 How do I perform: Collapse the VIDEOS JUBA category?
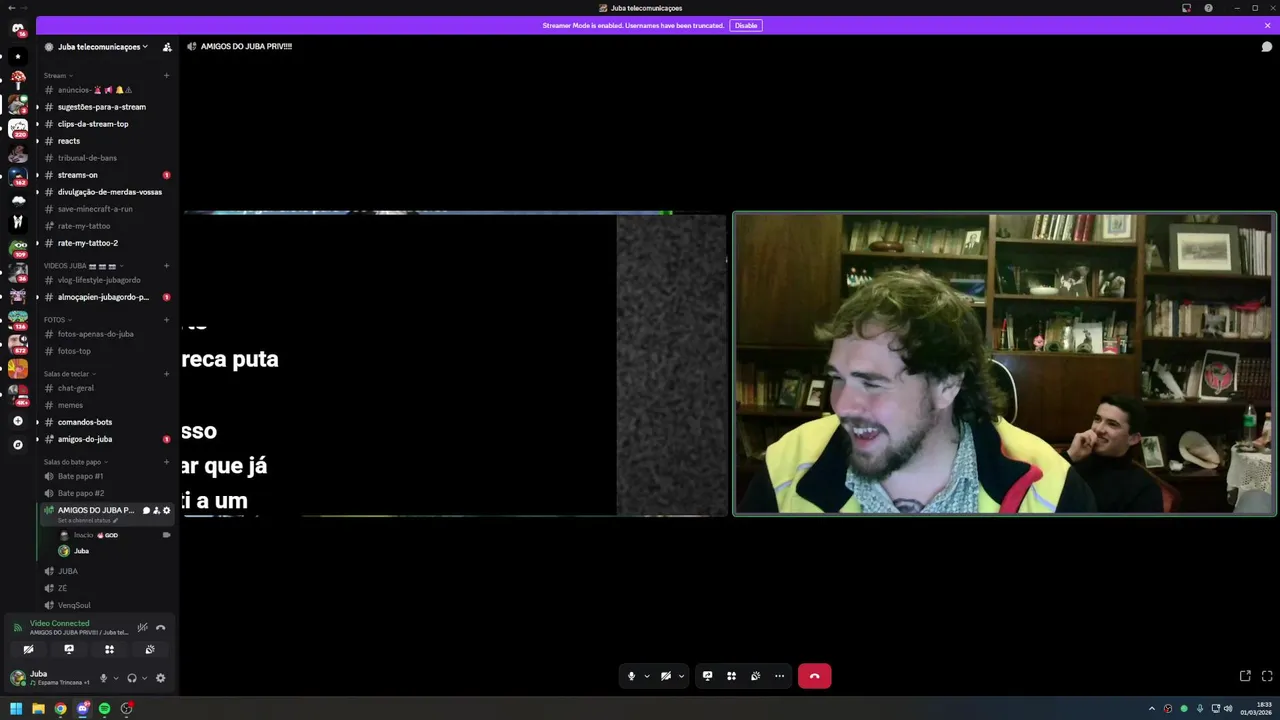[x=82, y=266]
